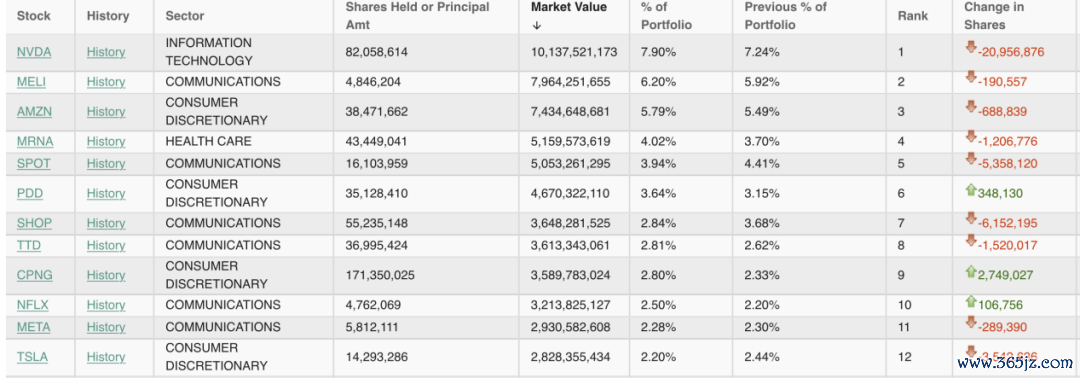
Task: View History for MRNA row
Action: tap(106, 141)
